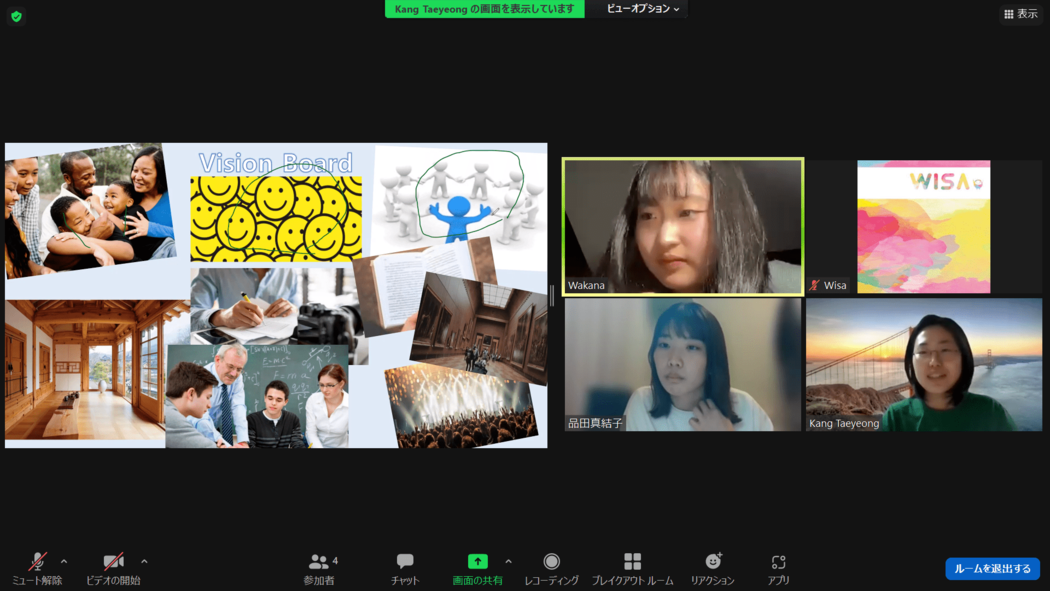Screen dimensions: 1050x591
Task: Select the muted Wisa participant tile
Action: (923, 226)
